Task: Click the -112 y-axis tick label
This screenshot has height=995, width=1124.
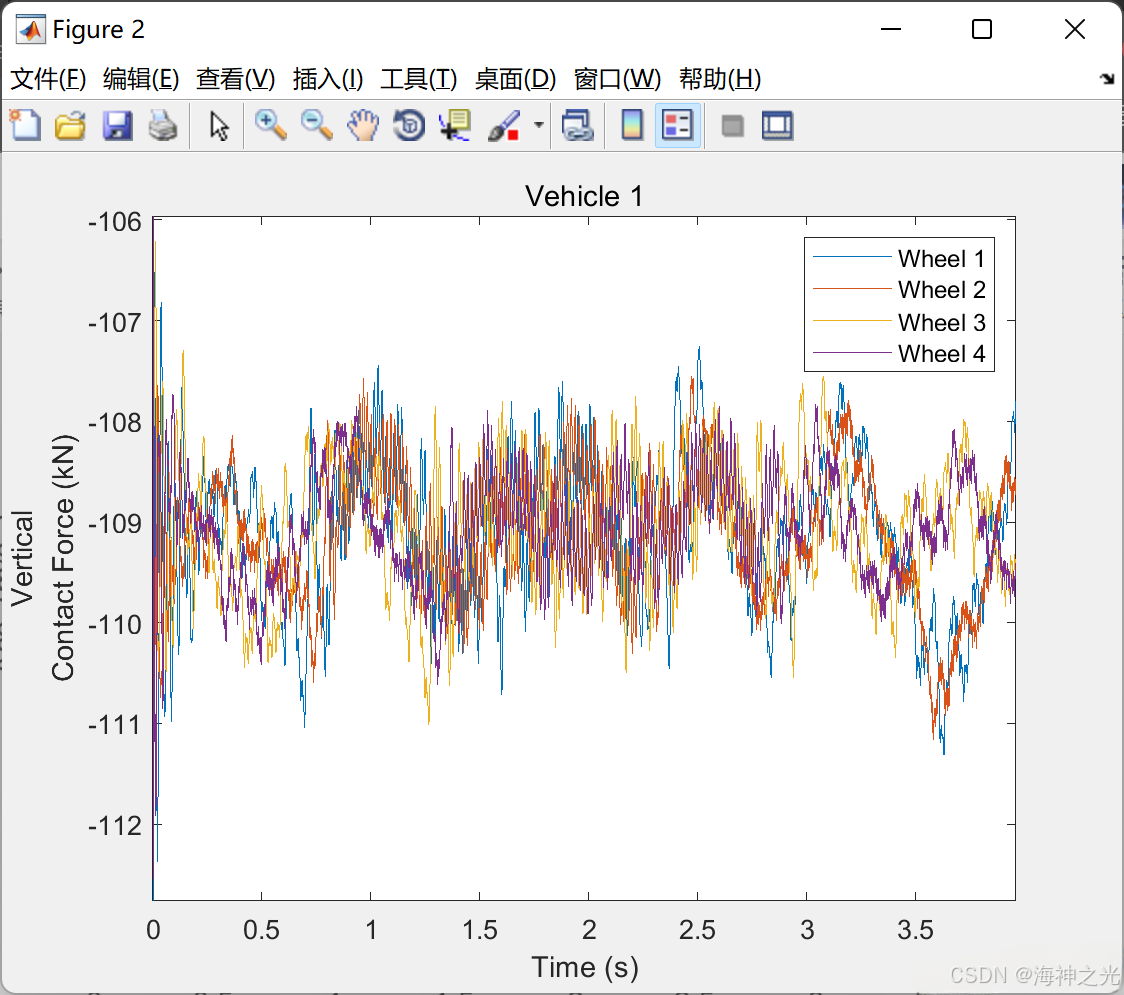Action: point(115,826)
